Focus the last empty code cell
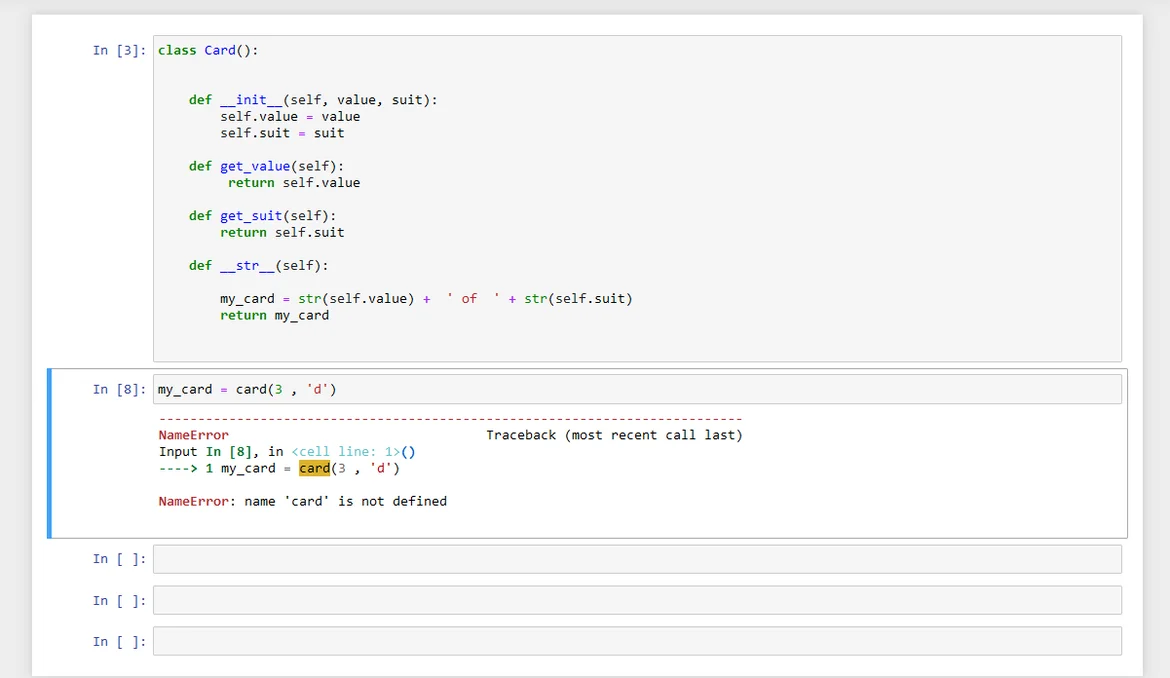The width and height of the screenshot is (1170, 678). 636,641
